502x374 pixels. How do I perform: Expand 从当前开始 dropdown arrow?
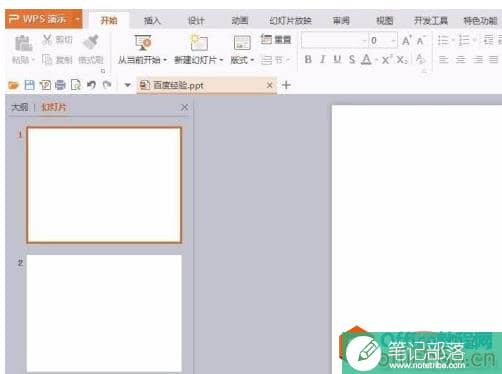(x=165, y=60)
